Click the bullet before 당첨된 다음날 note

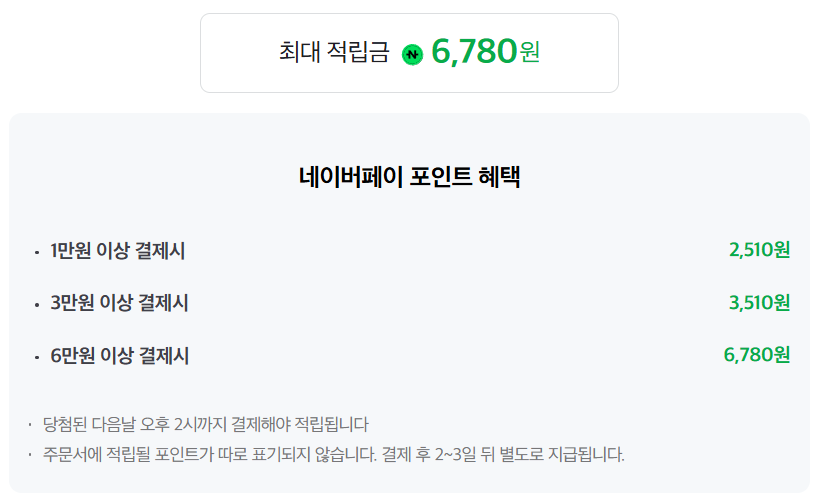pos(30,424)
